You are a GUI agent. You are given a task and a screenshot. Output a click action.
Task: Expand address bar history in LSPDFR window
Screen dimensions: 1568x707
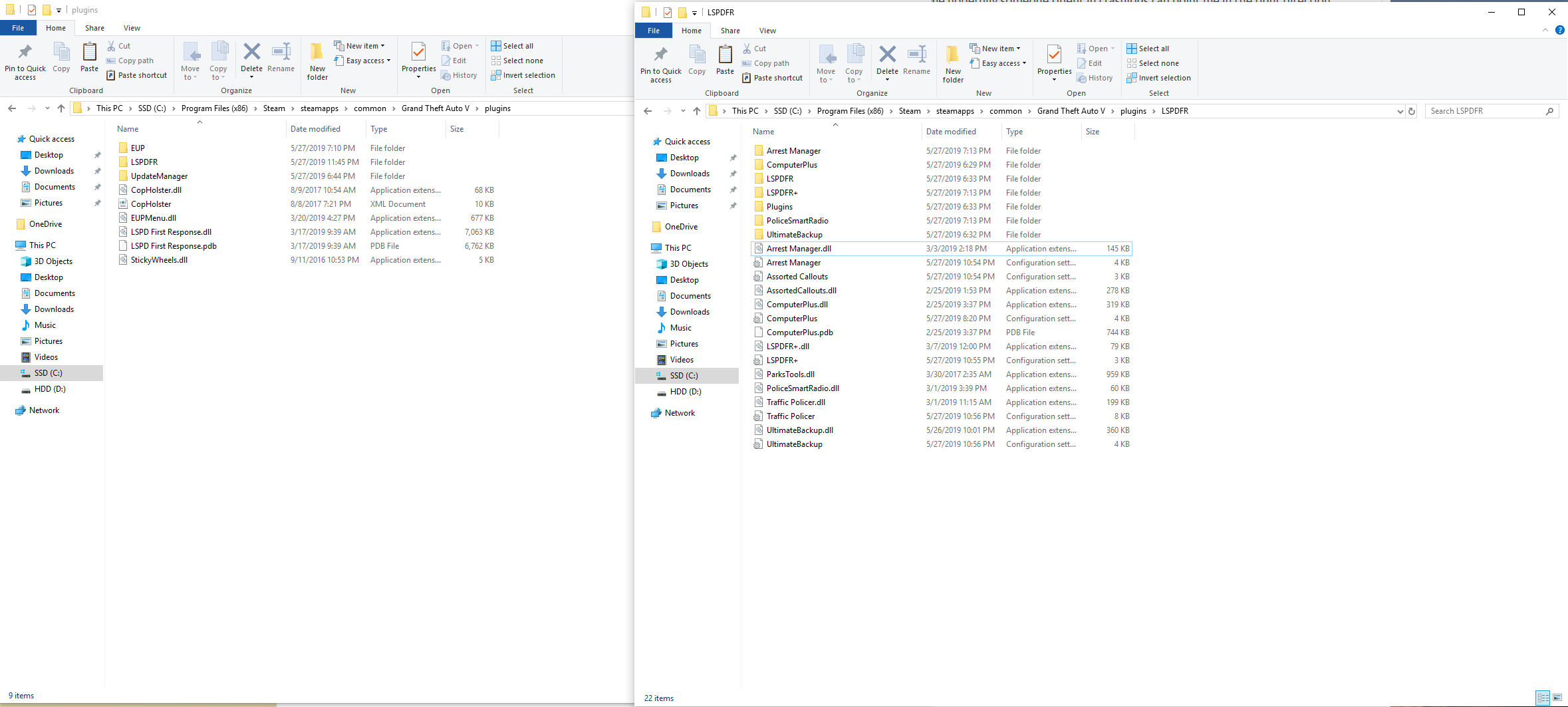(x=1400, y=111)
